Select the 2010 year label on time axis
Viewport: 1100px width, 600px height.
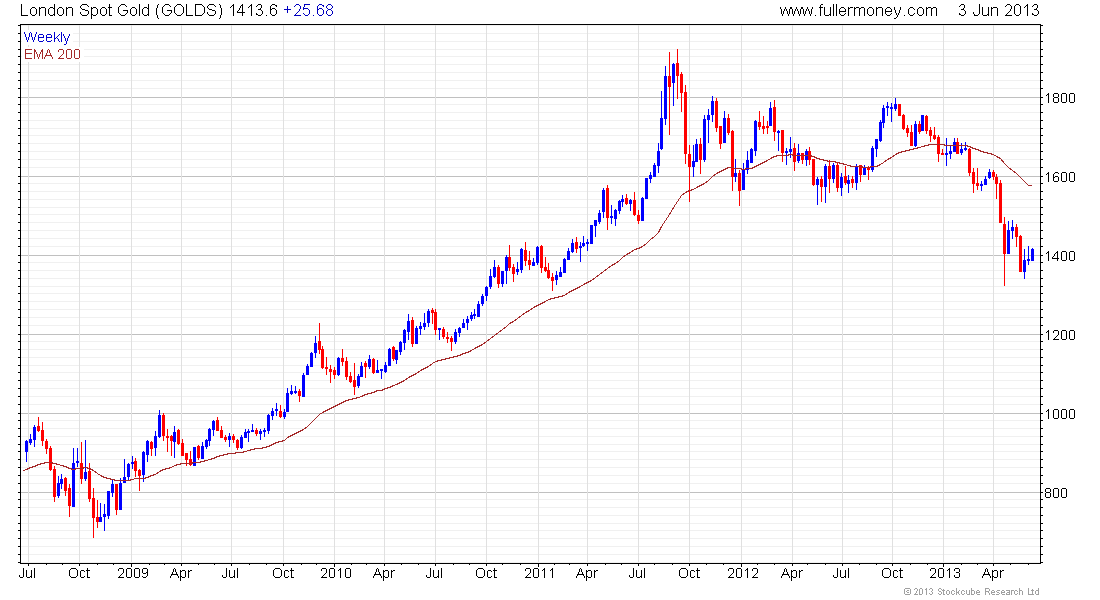335,573
